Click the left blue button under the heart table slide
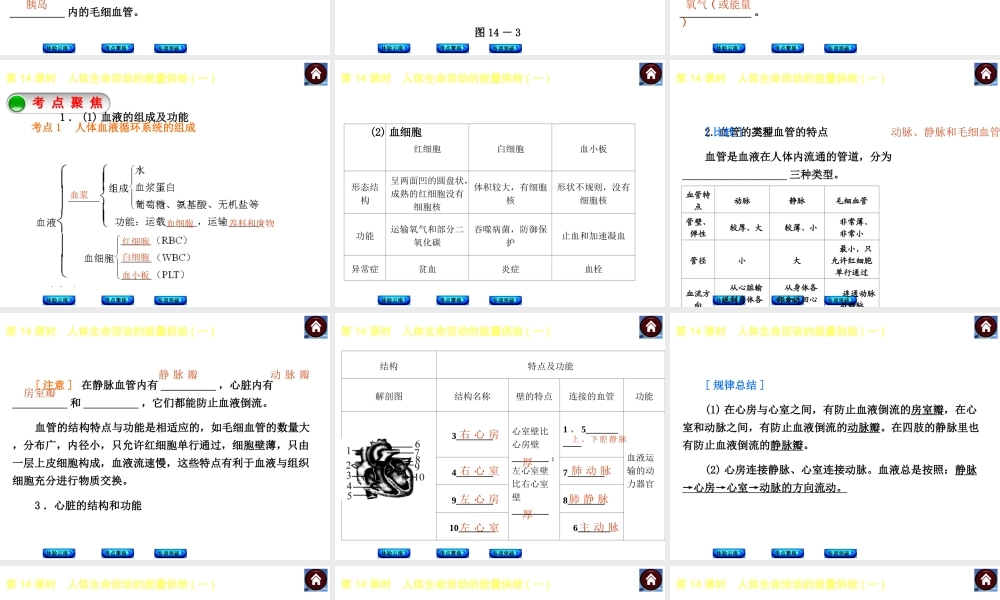1000x600 pixels. click(x=393, y=553)
